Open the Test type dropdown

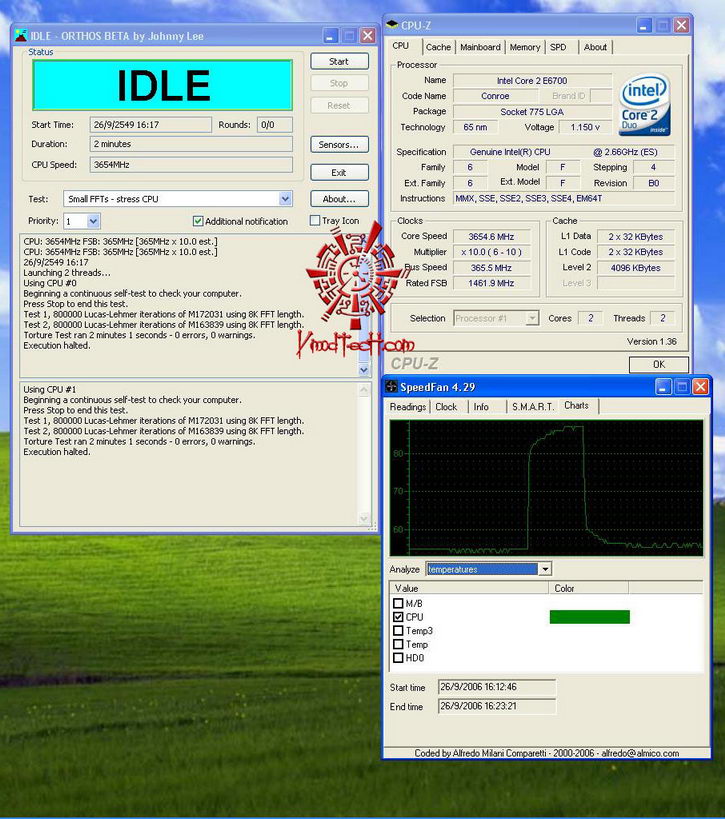click(285, 199)
